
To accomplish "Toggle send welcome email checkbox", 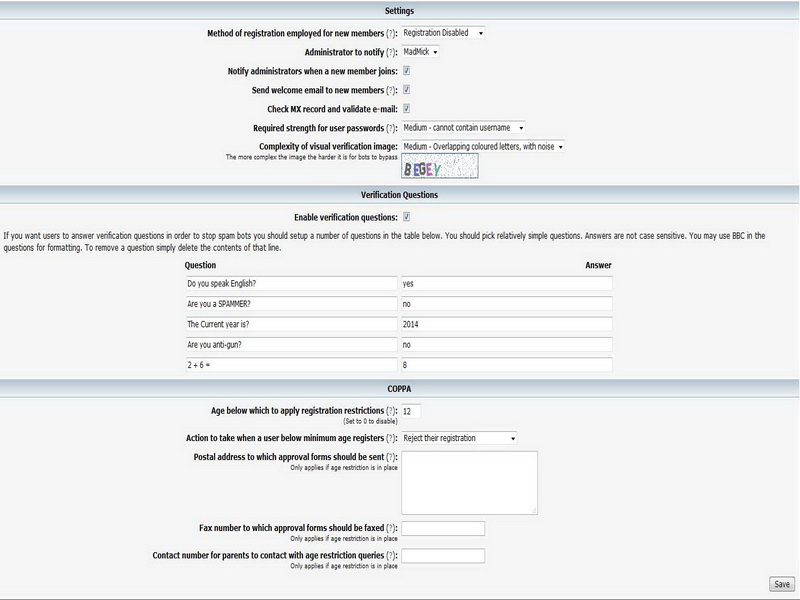I will (x=407, y=90).
